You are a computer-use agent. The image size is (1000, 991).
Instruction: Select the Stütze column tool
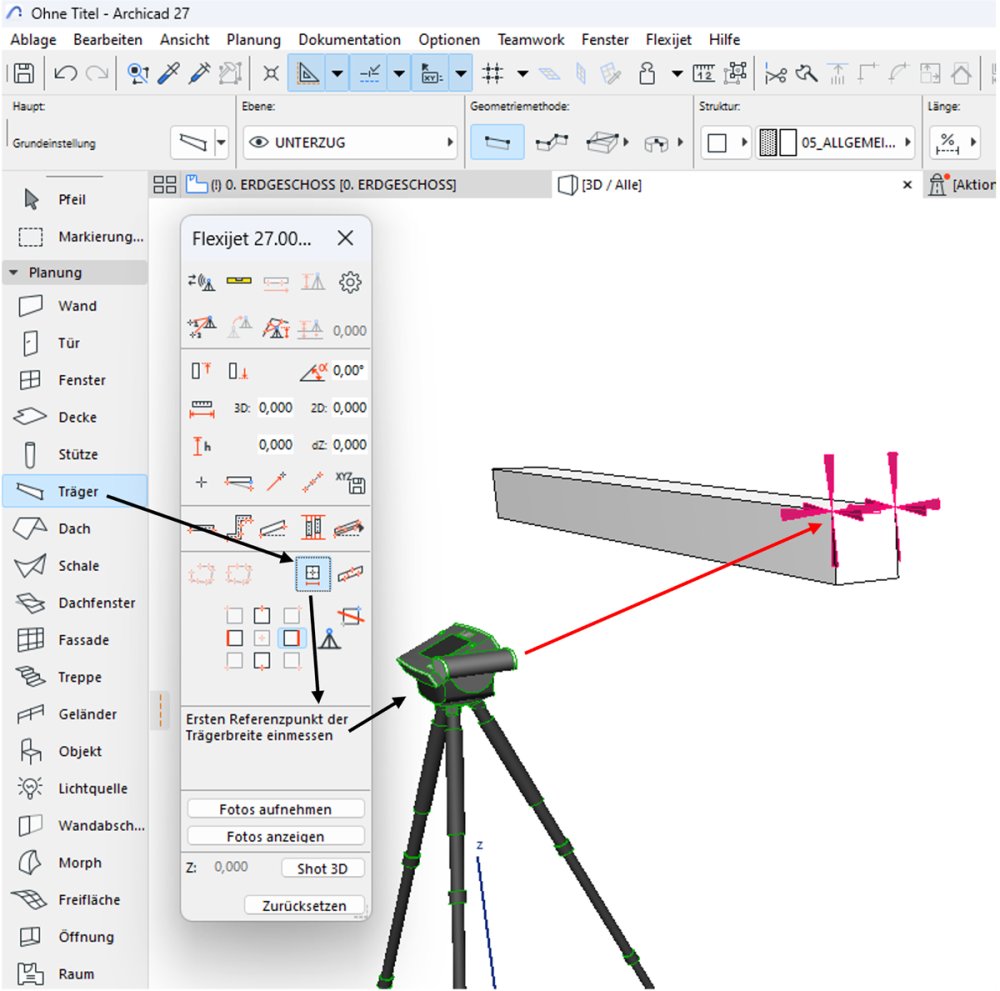point(75,455)
